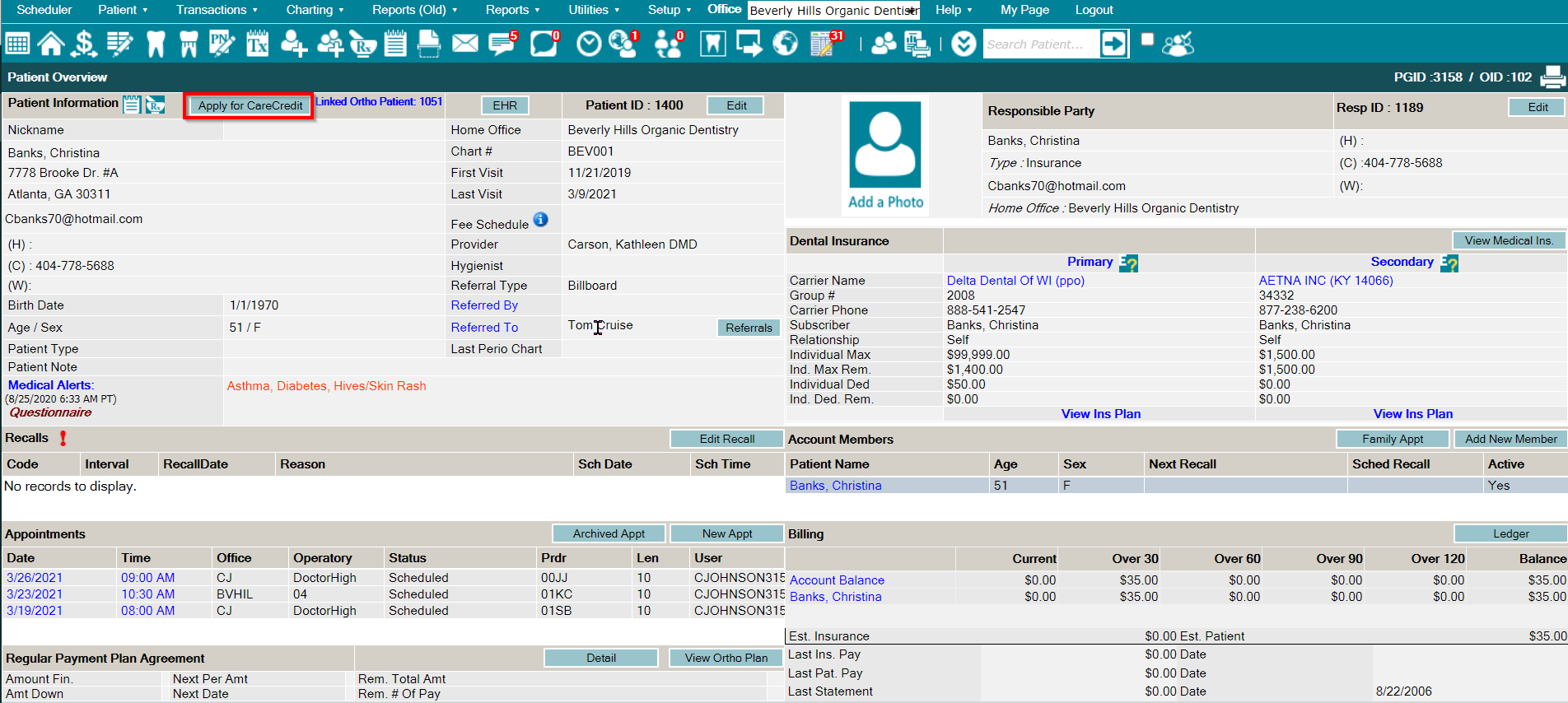Click the Search Patient input field
The width and height of the screenshot is (1568, 703).
pos(1041,44)
